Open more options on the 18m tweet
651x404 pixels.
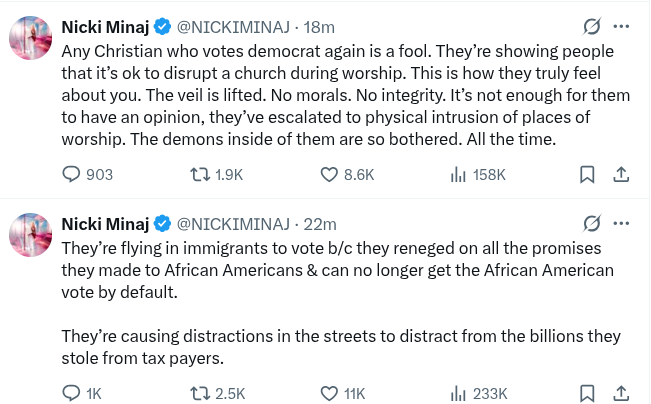click(x=622, y=26)
